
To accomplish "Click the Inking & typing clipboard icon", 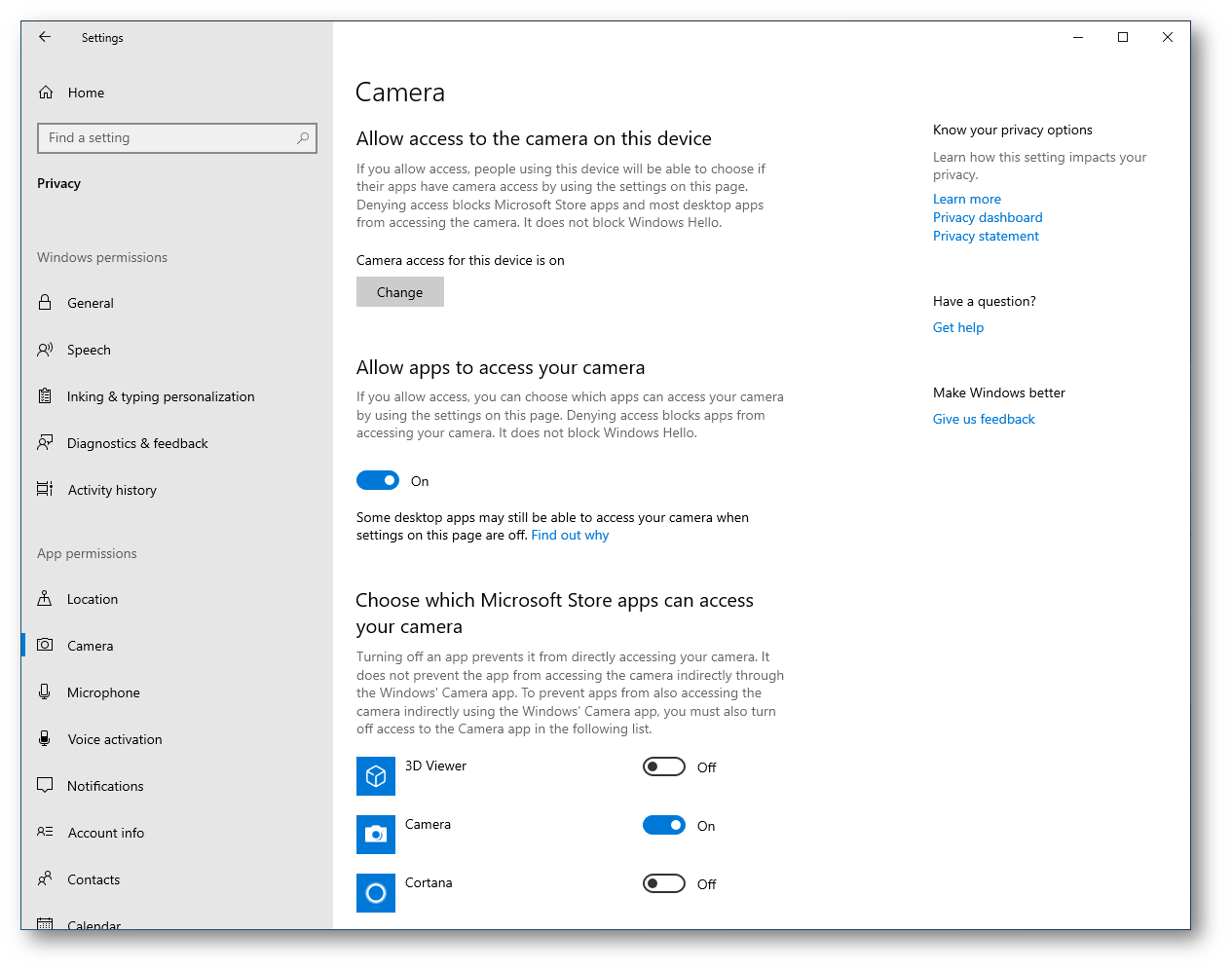I will tap(45, 395).
